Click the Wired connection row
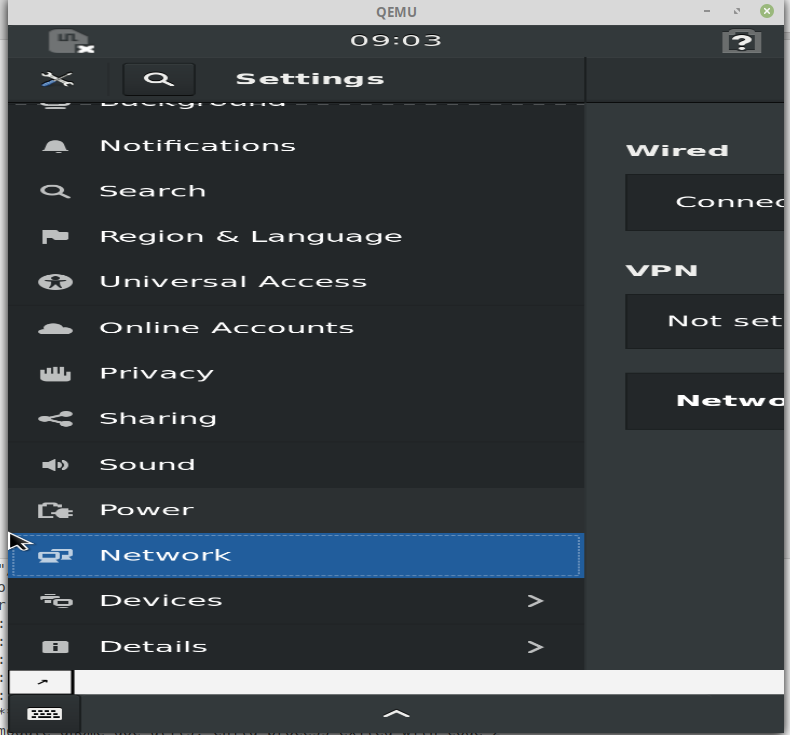Viewport: 790px width, 735px height. (707, 203)
